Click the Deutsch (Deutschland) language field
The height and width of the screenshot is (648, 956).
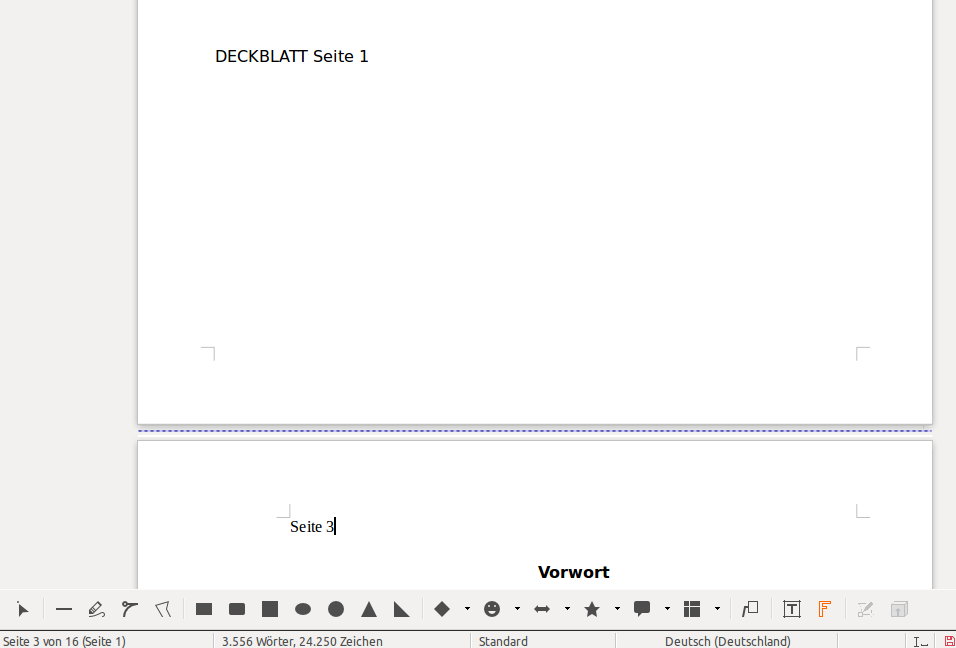[727, 641]
